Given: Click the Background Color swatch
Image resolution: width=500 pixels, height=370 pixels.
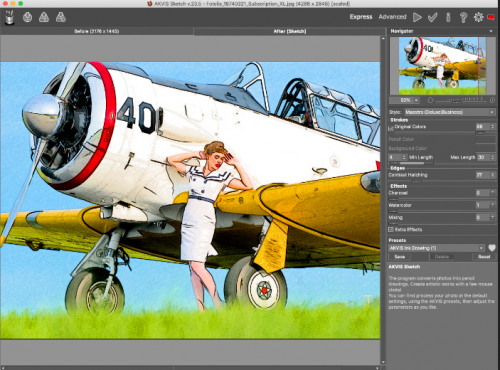Looking at the screenshot, I should 486,148.
